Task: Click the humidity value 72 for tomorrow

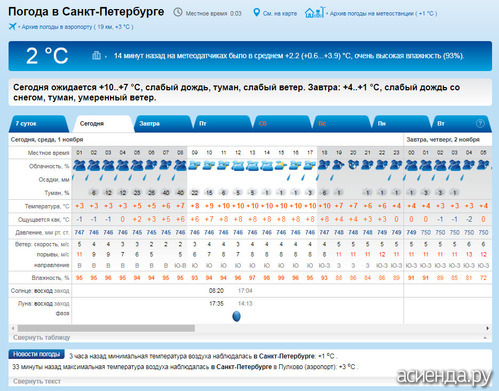Action: tap(483, 278)
